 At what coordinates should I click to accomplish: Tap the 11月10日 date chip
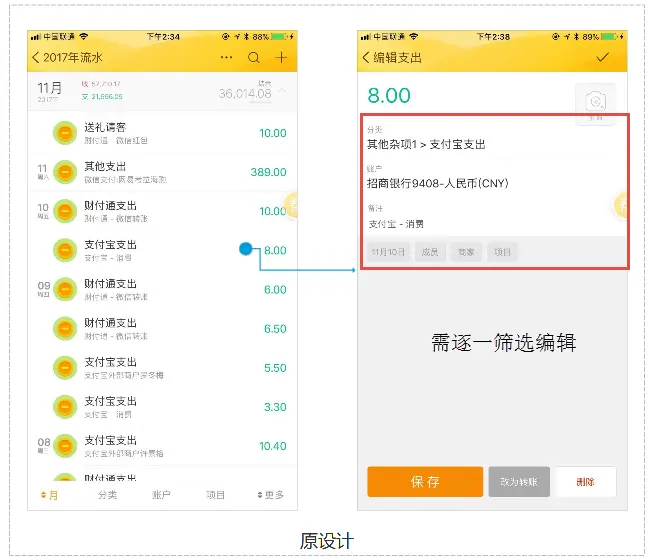point(388,252)
